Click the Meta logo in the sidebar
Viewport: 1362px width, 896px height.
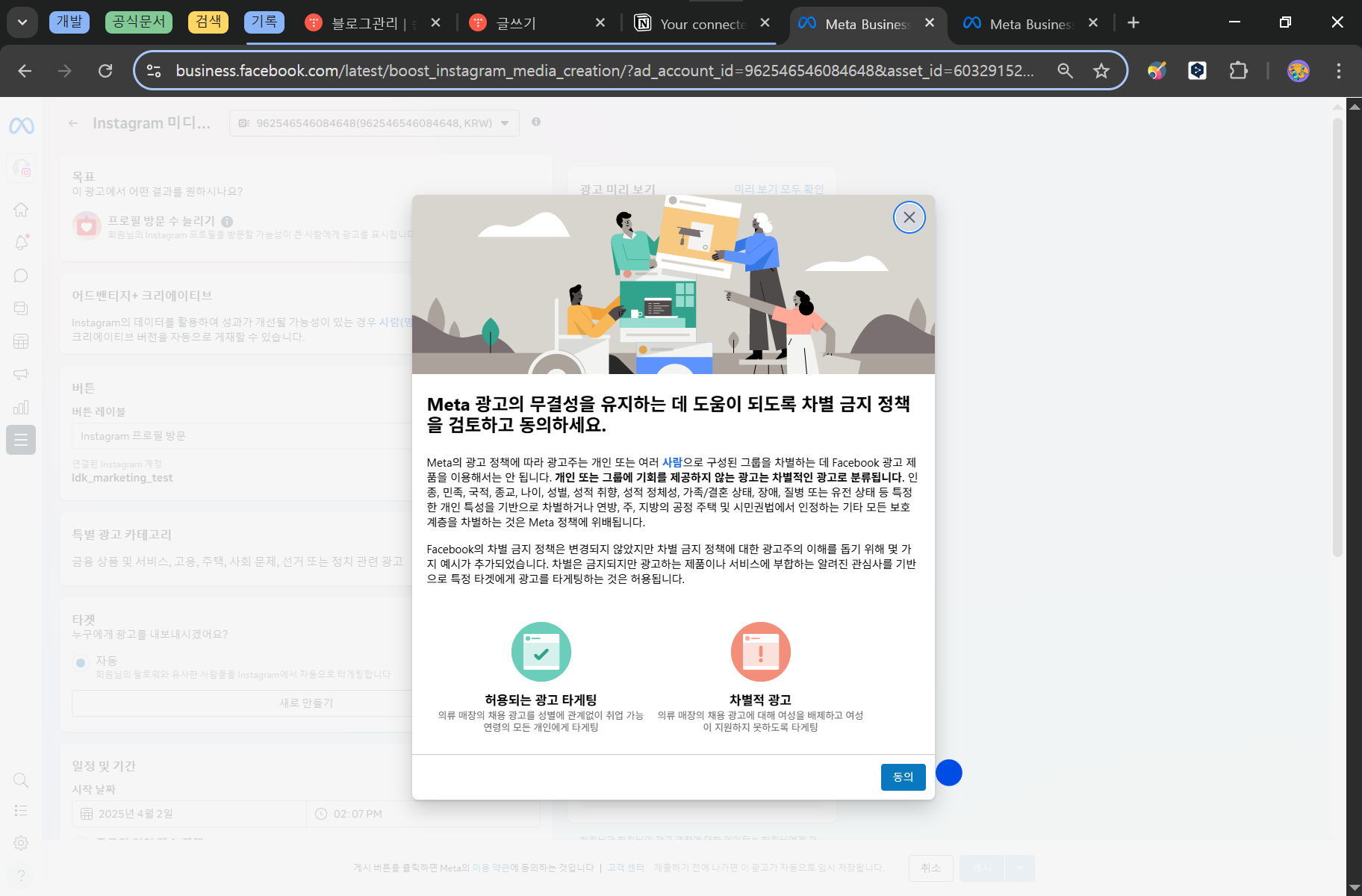pyautogui.click(x=21, y=125)
